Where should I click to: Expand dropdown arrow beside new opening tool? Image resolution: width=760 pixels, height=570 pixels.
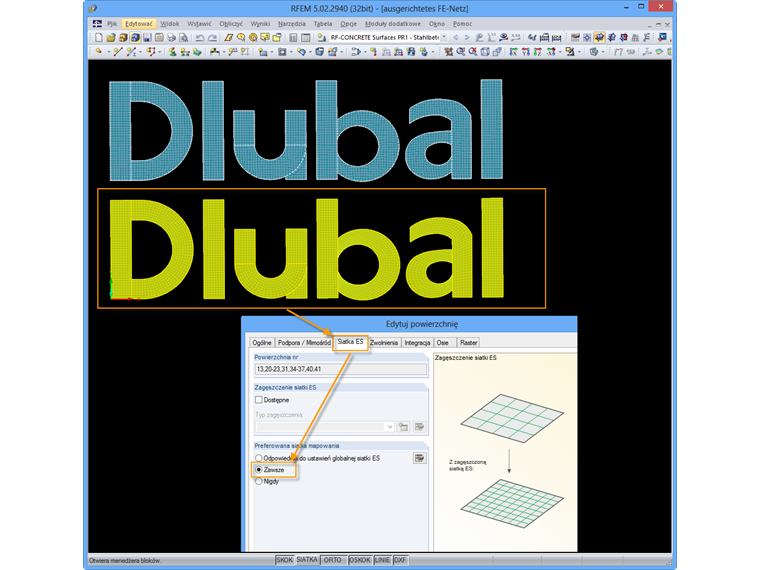click(291, 51)
